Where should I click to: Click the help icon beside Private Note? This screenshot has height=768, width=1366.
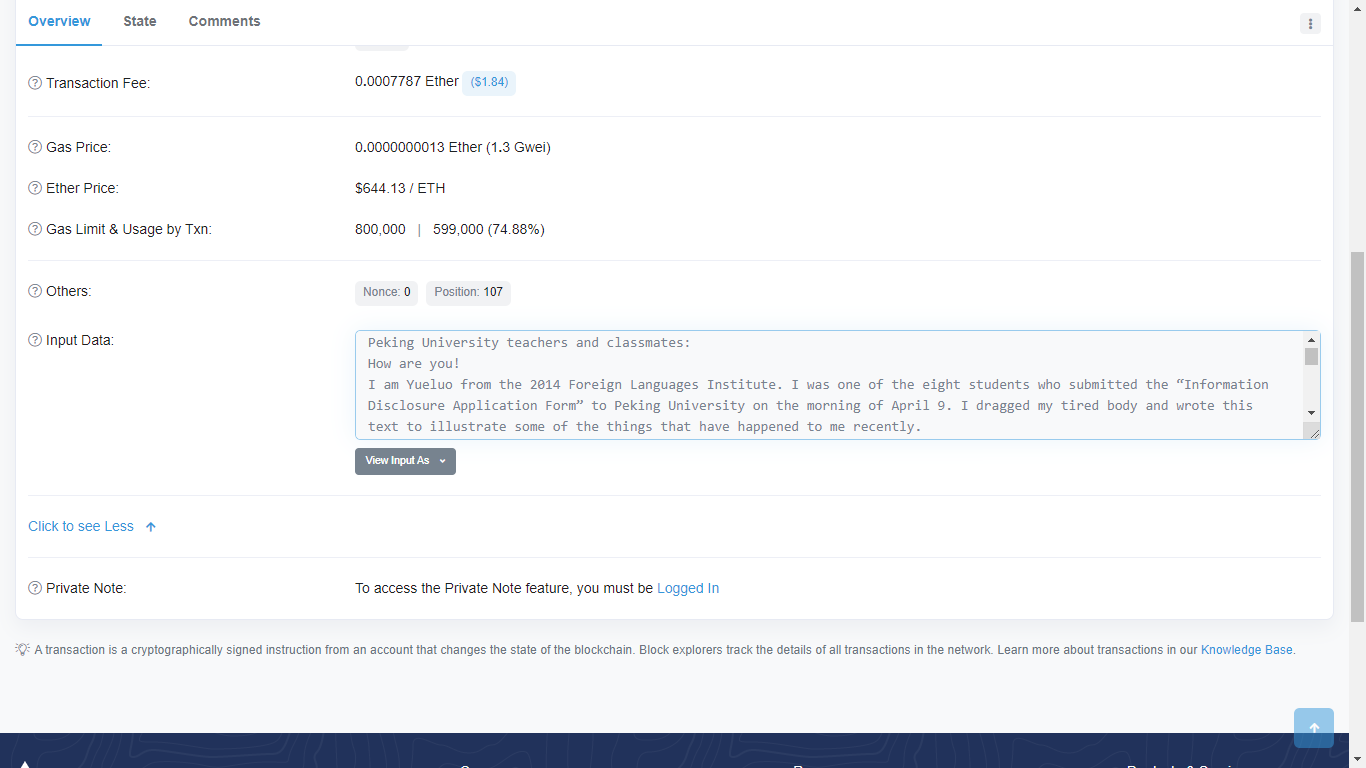(35, 588)
